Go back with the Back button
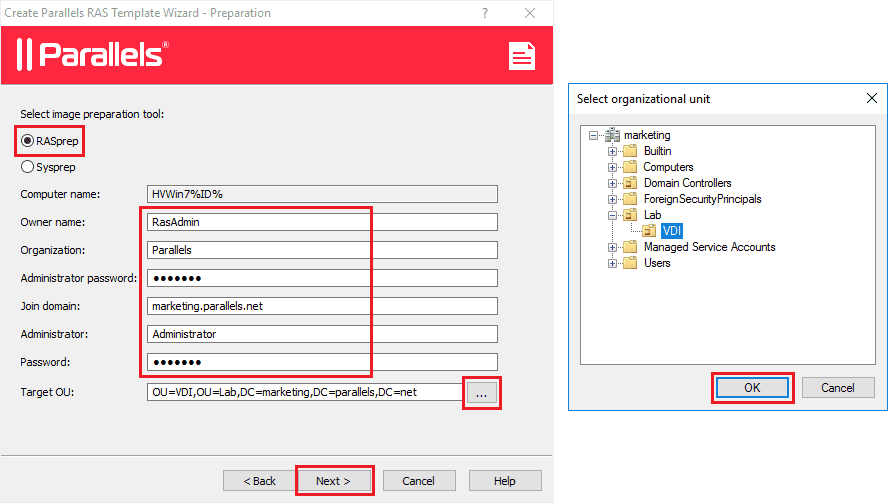 (259, 481)
